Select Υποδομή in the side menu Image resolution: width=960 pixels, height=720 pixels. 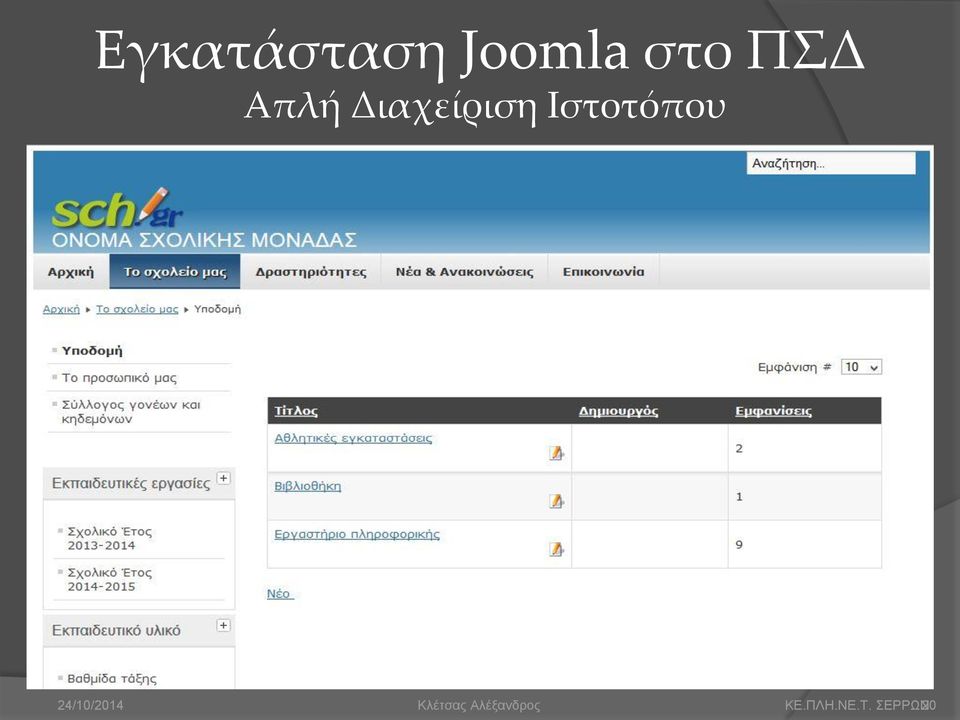[92, 351]
